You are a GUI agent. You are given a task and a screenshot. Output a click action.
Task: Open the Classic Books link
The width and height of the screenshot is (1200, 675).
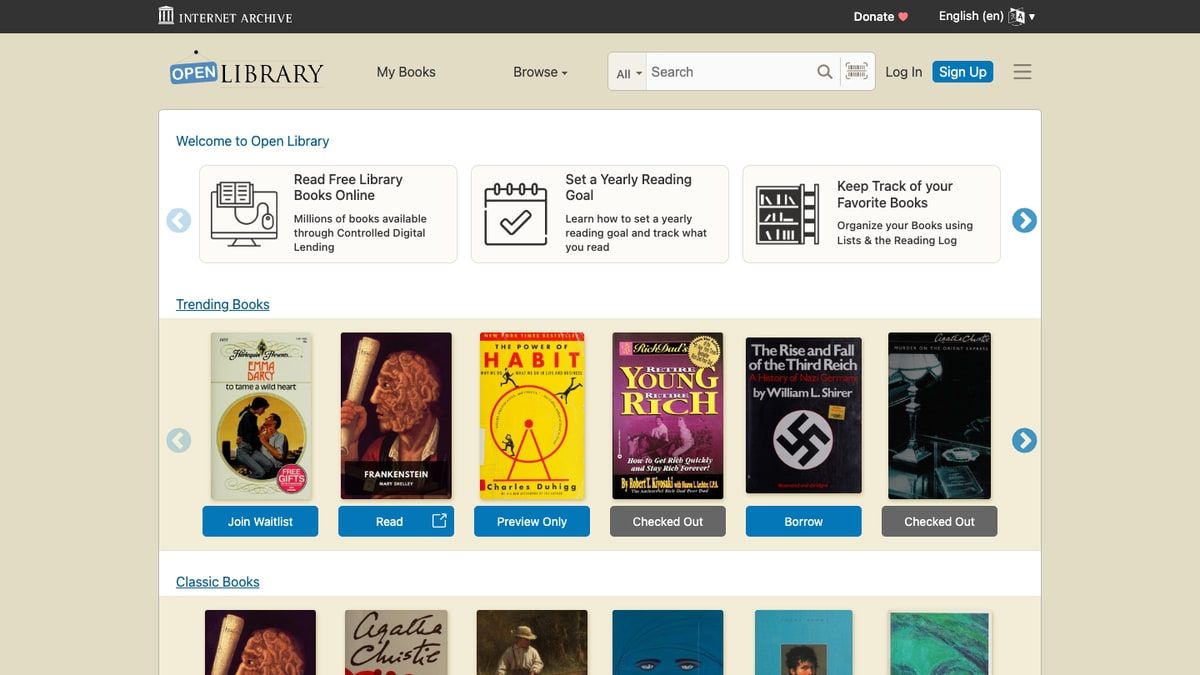click(218, 582)
